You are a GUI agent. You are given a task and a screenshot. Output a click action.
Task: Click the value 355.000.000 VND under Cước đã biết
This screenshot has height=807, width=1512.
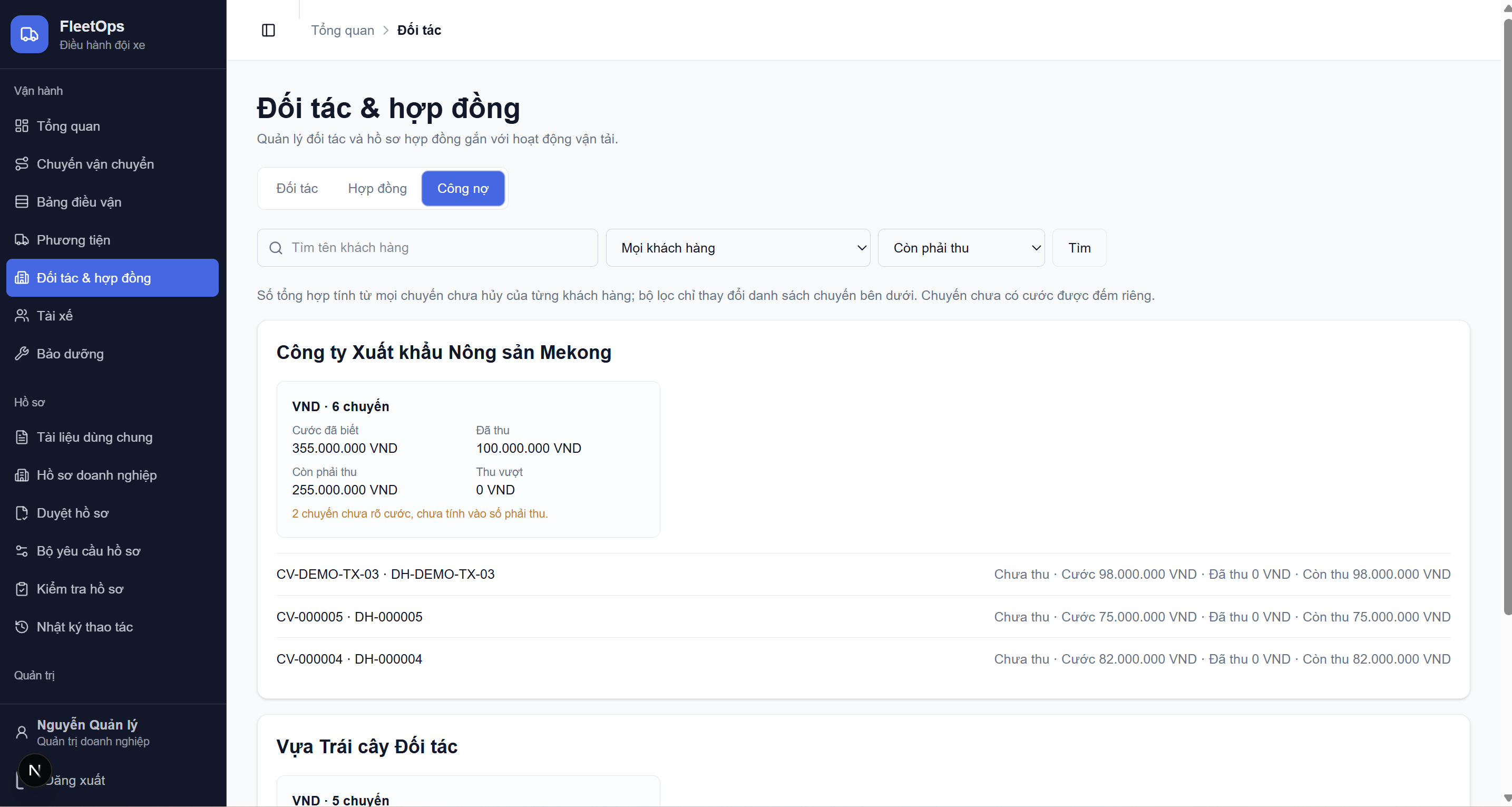(345, 449)
